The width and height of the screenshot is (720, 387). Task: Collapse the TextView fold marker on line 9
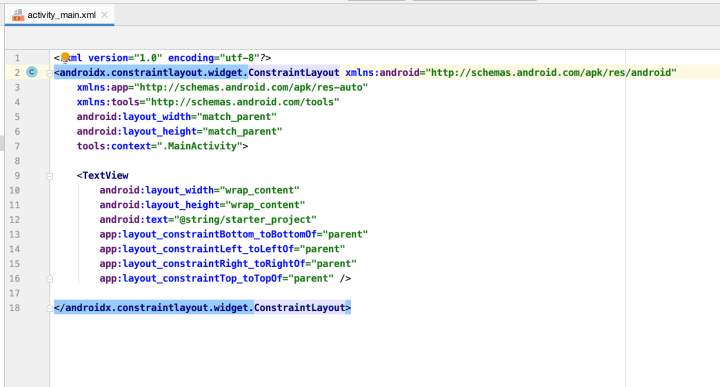(50, 176)
